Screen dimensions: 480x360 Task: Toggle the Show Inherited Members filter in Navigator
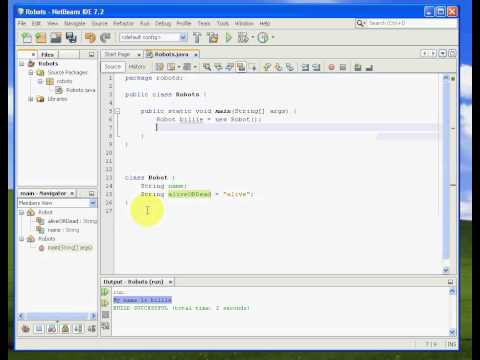point(26,329)
